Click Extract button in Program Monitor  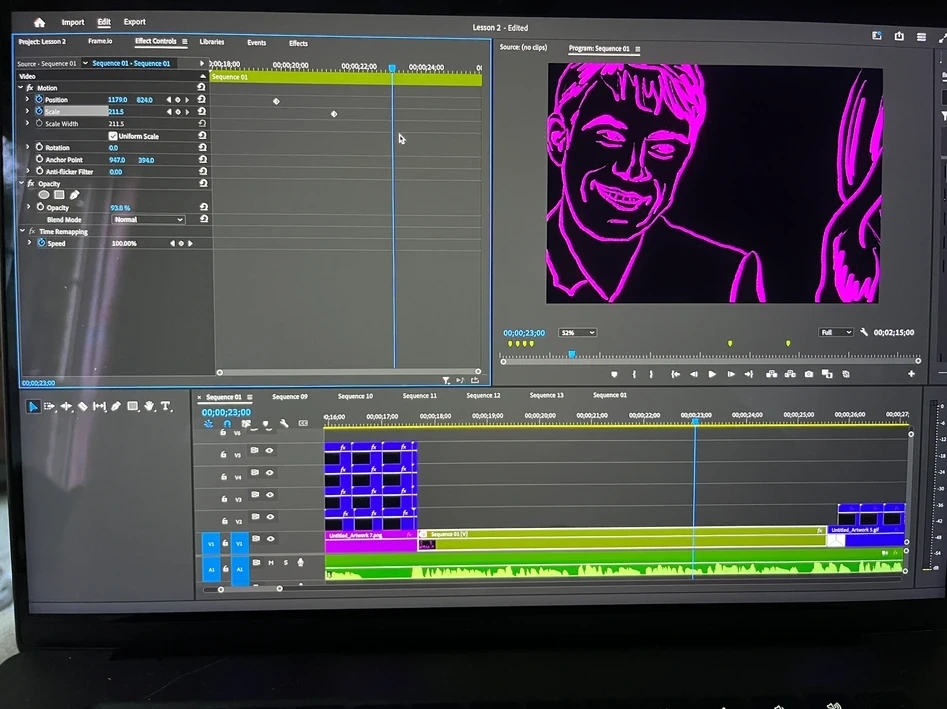[790, 374]
